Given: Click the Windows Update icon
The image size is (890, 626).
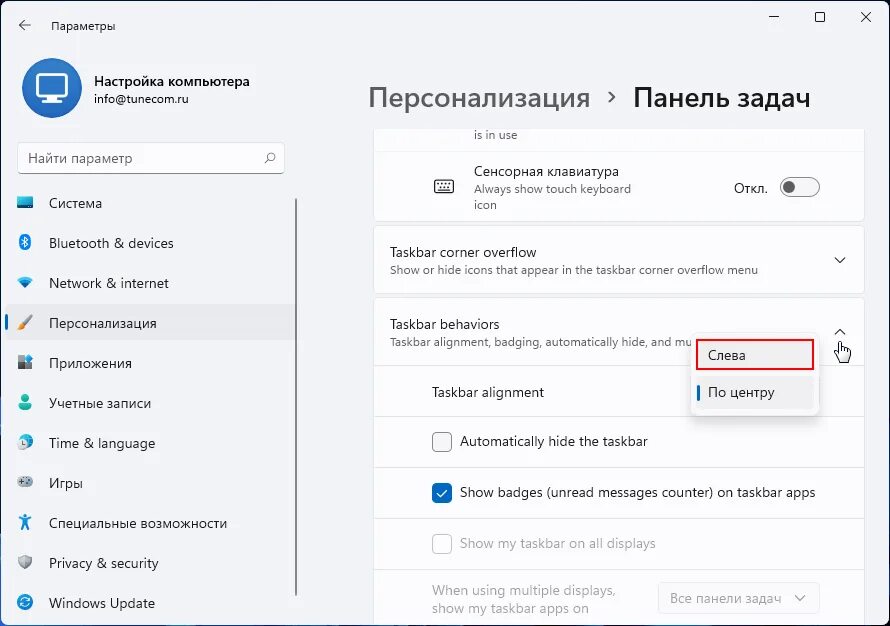Looking at the screenshot, I should (25, 603).
